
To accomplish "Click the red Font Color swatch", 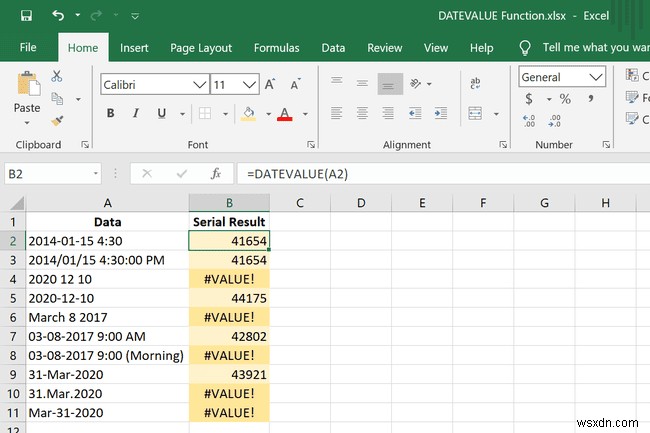I will click(284, 114).
